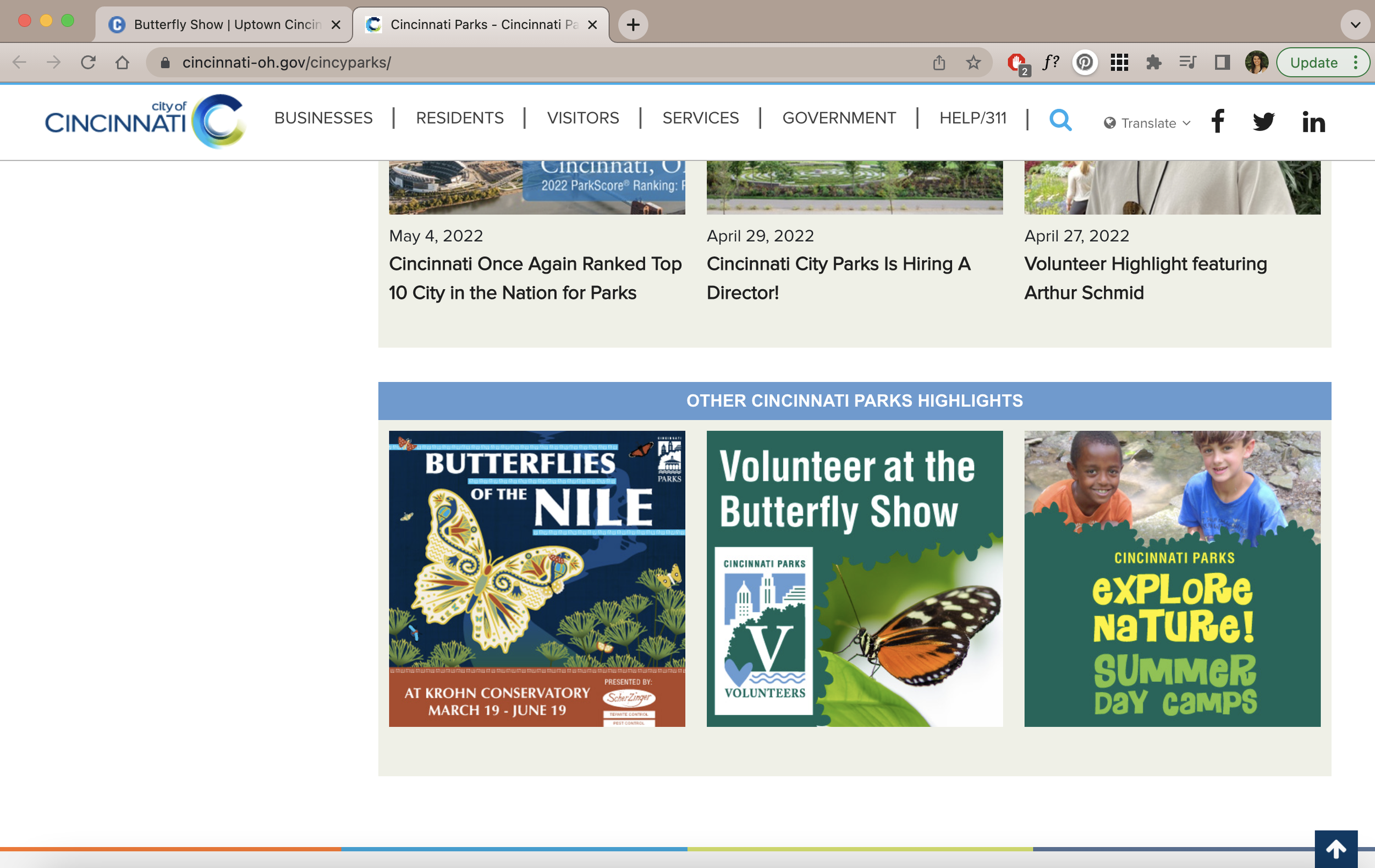Open the city's Twitter page
The height and width of the screenshot is (868, 1375).
pos(1264,121)
